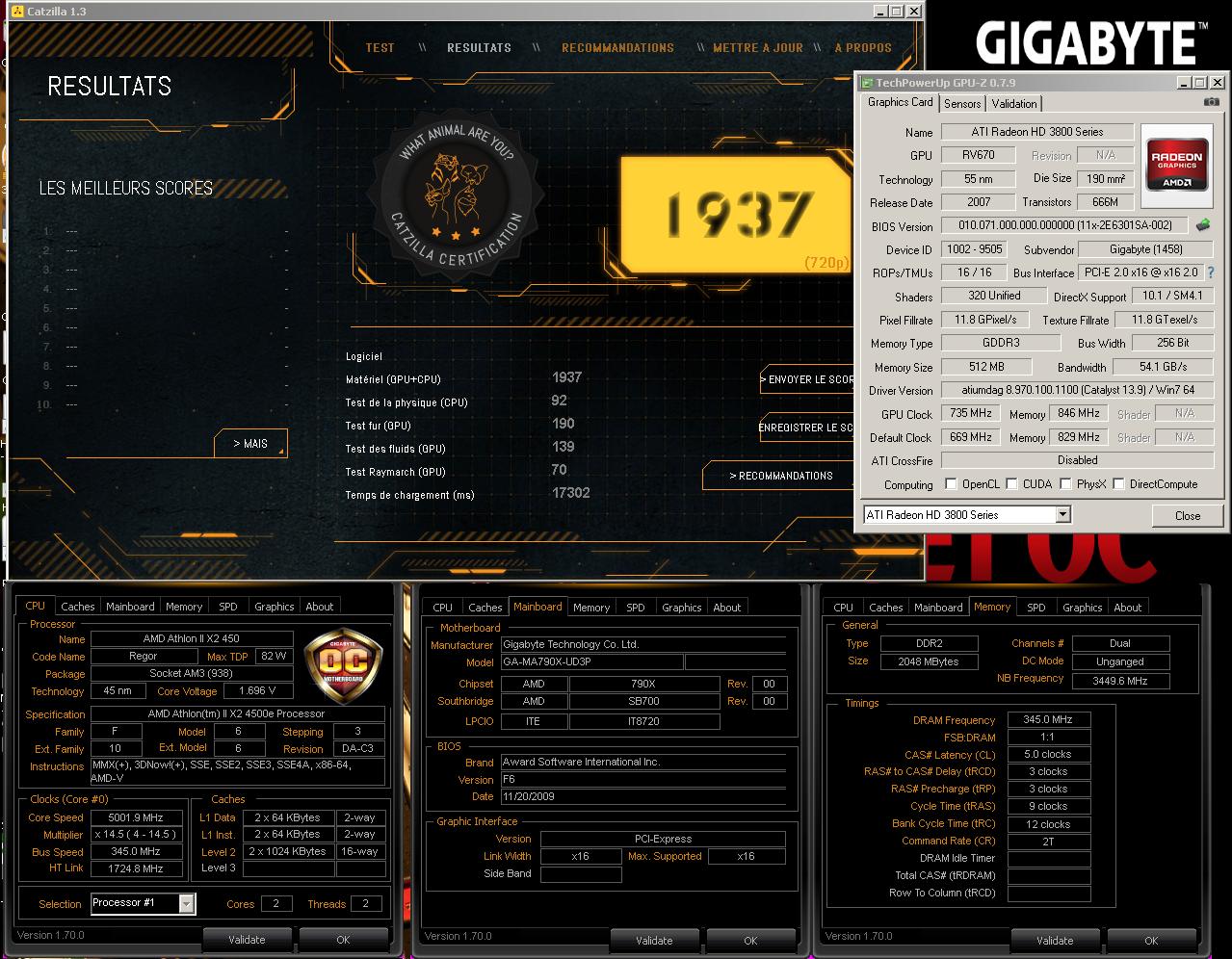Screen dimensions: 1232x959
Task: Click Validate in the Mainboard window
Action: point(655,941)
